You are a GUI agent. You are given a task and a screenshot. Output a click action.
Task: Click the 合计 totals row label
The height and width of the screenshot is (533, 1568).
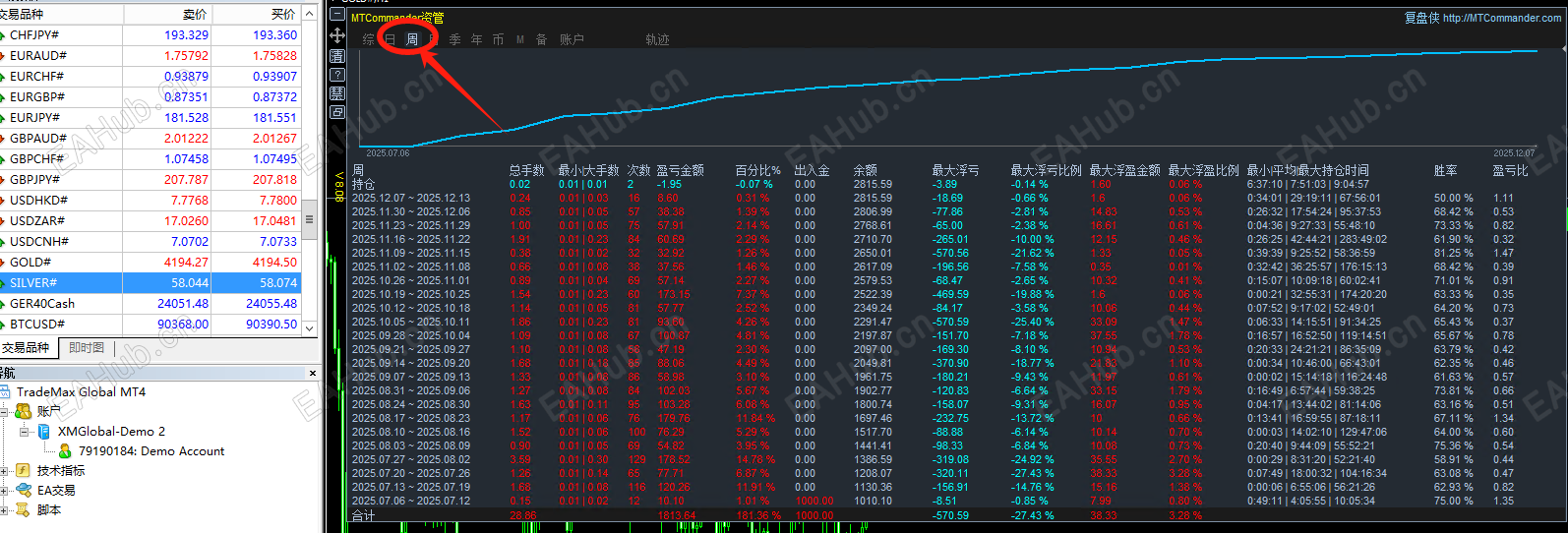(363, 515)
